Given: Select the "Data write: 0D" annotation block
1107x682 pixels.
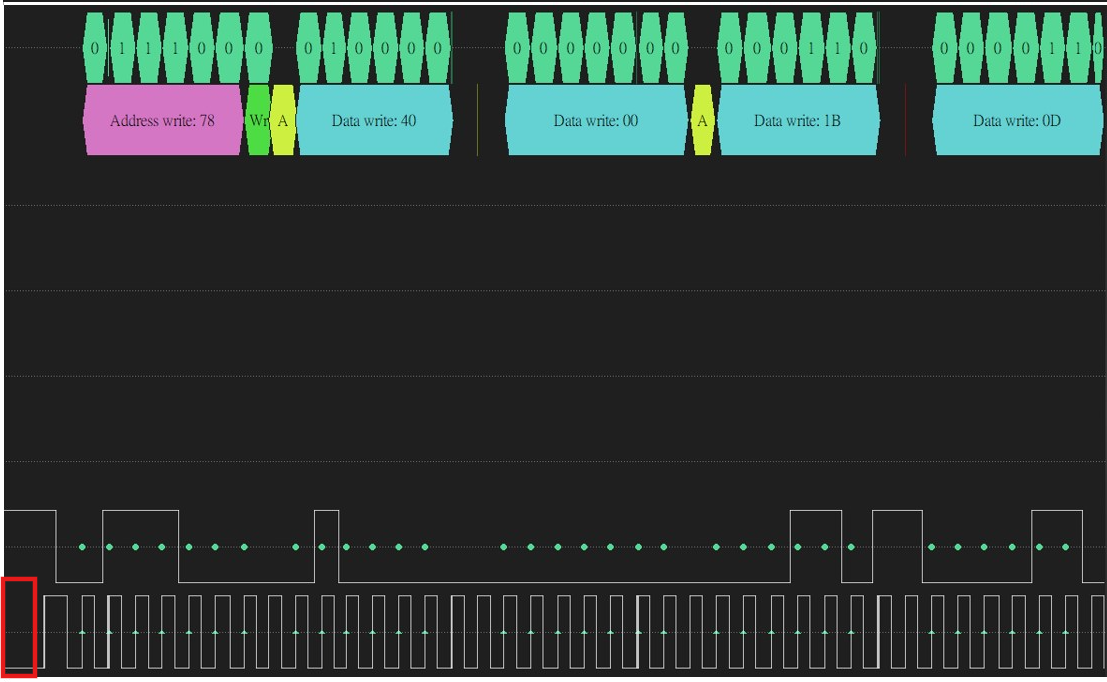Looking at the screenshot, I should [x=1018, y=120].
